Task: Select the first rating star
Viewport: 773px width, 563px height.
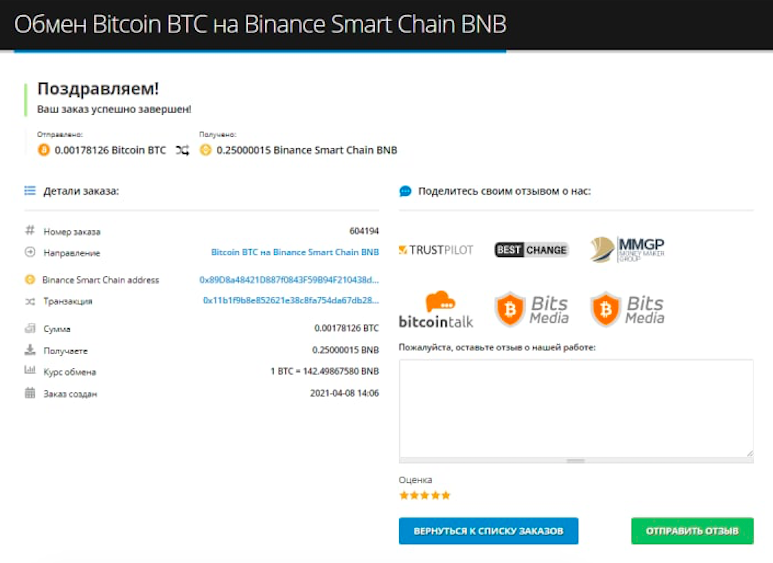Action: pyautogui.click(x=404, y=495)
